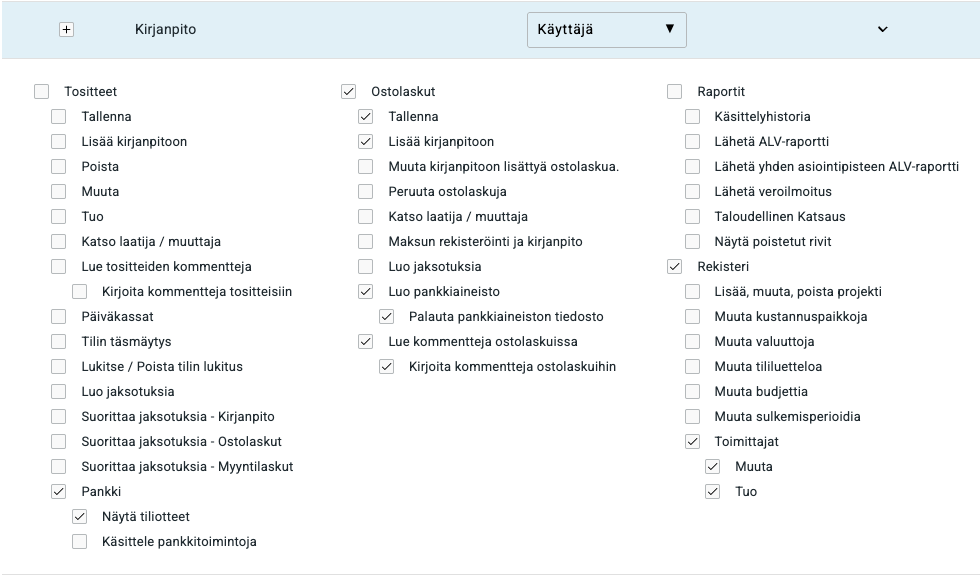Enable Käsittele pankkitoimintoja checkbox

pos(80,542)
